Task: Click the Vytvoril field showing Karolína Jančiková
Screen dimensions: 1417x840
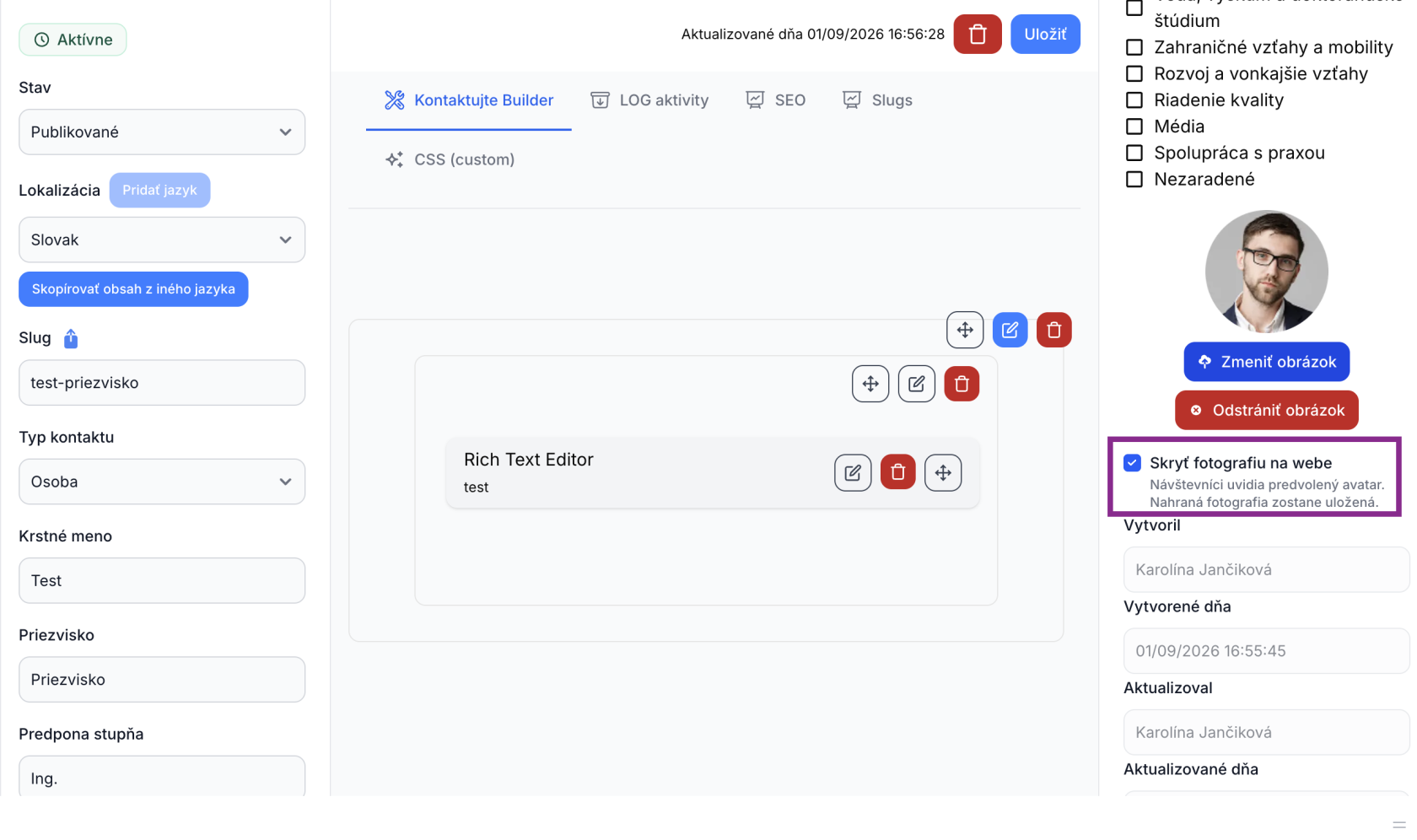Action: coord(1267,569)
